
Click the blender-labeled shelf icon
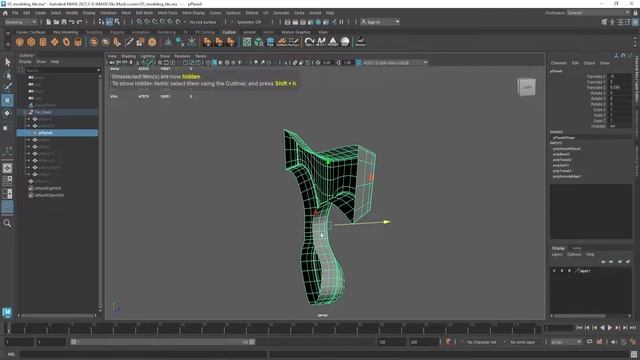360,42
